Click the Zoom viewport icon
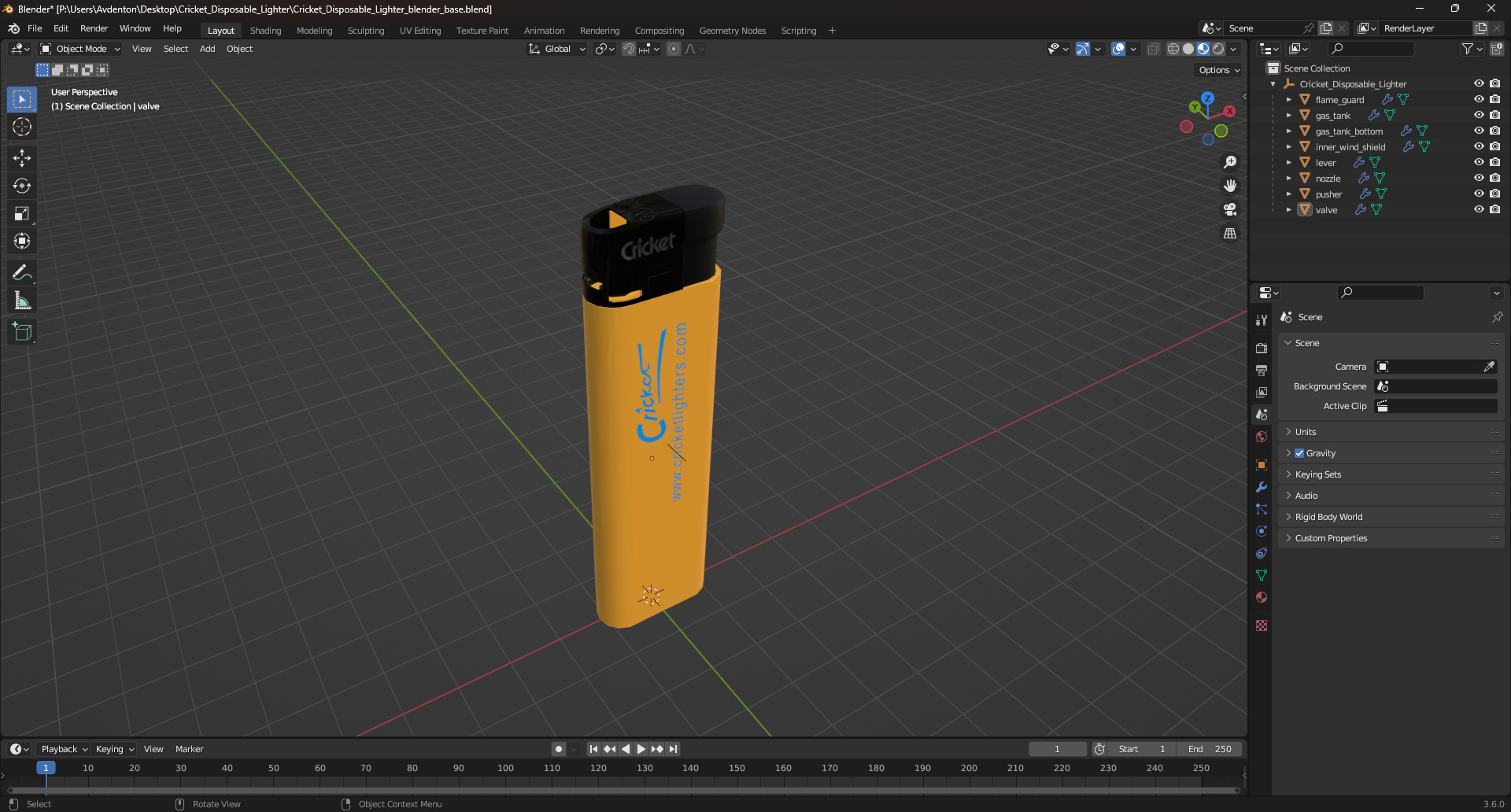 point(1230,162)
